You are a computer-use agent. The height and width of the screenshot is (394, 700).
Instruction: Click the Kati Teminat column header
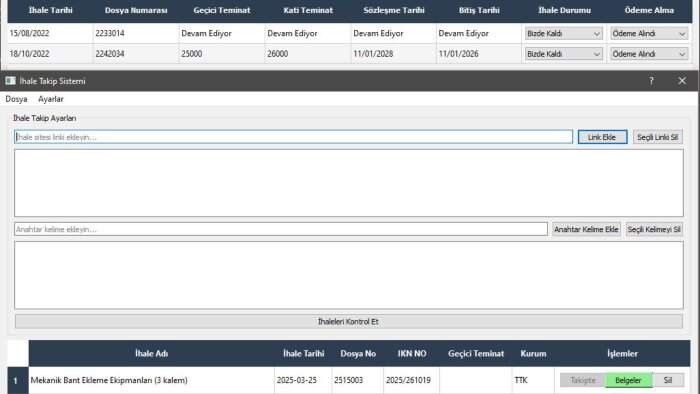pyautogui.click(x=308, y=10)
